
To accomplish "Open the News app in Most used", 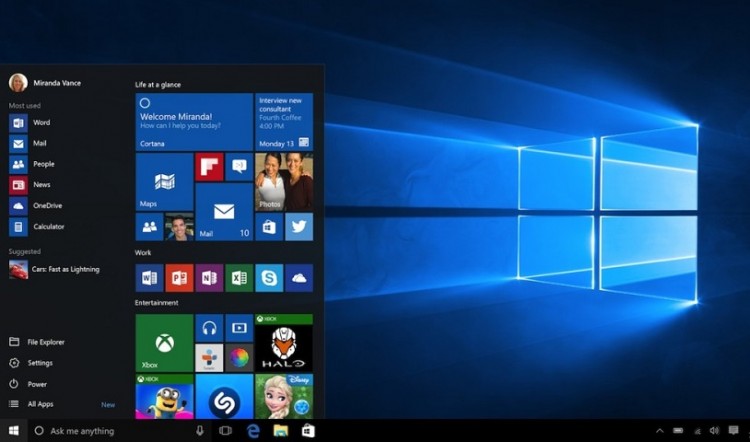I will (30, 185).
